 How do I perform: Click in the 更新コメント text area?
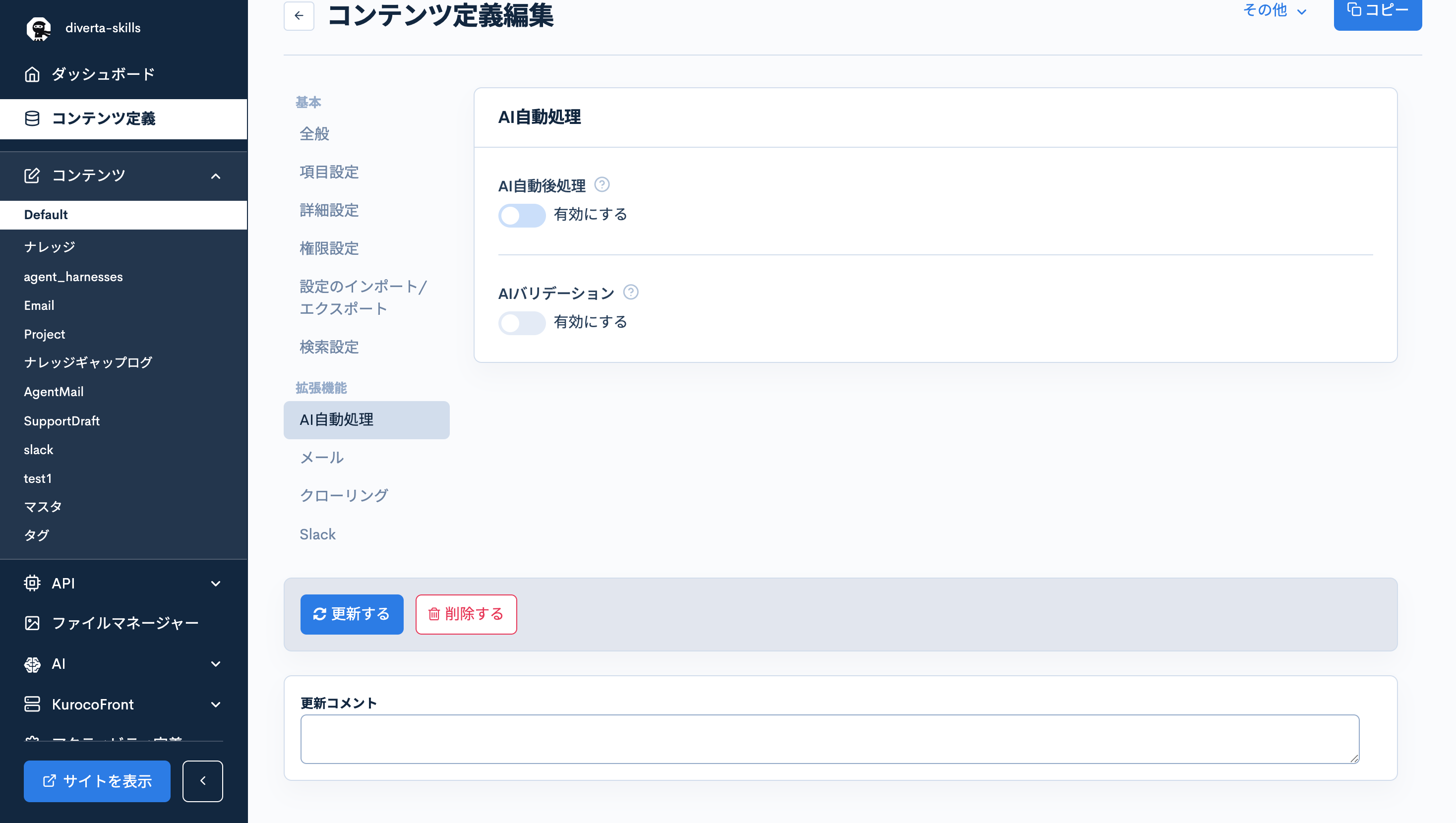[x=830, y=739]
